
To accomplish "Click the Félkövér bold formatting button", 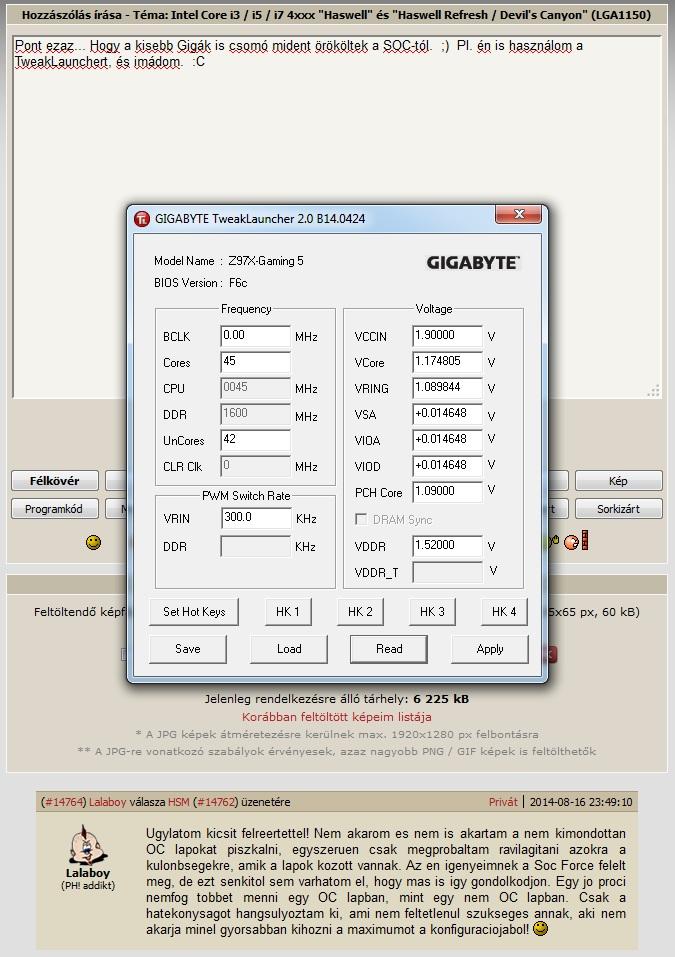I will coord(54,481).
